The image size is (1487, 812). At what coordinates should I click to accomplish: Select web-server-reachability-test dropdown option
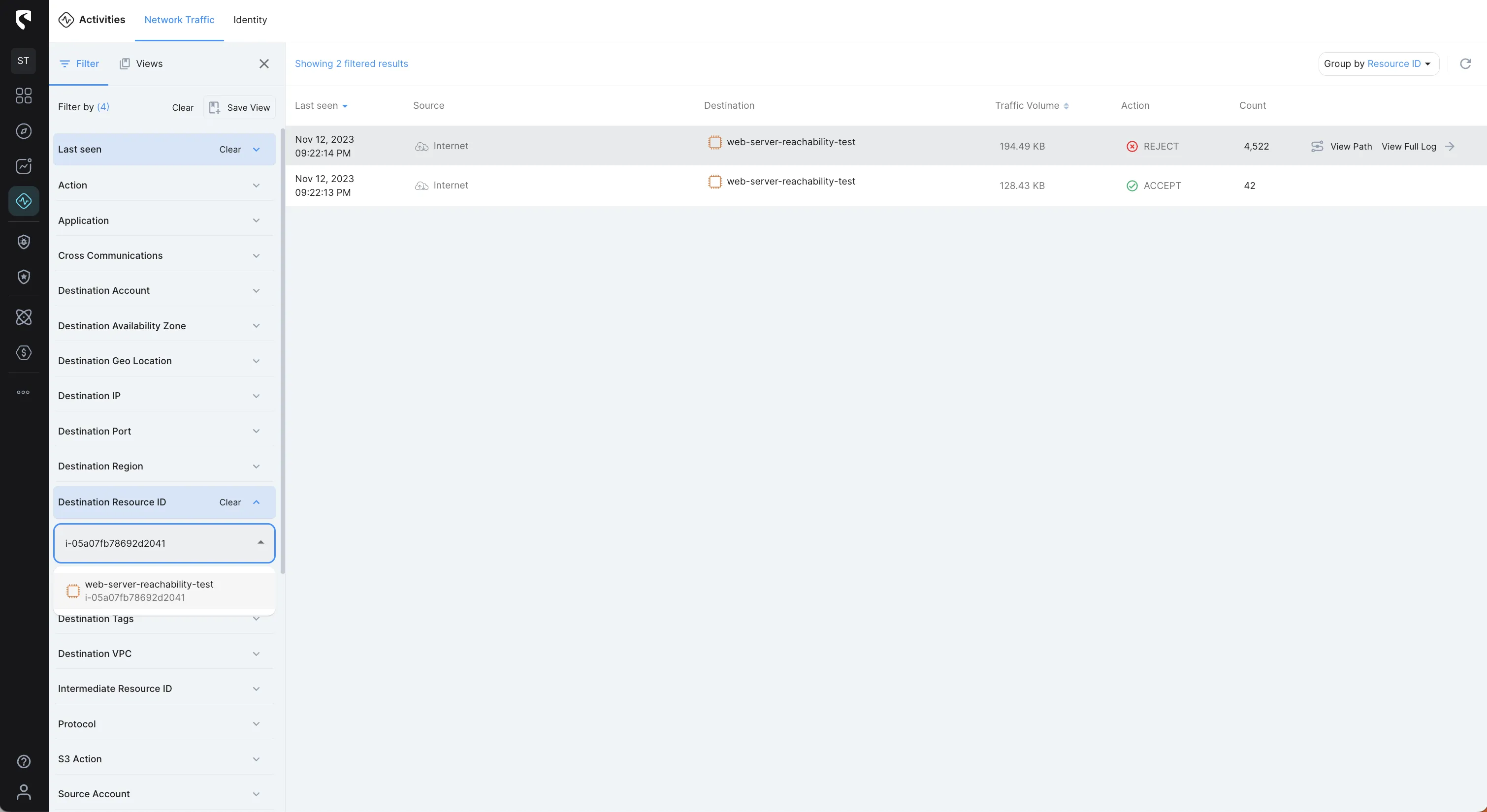[x=164, y=591]
